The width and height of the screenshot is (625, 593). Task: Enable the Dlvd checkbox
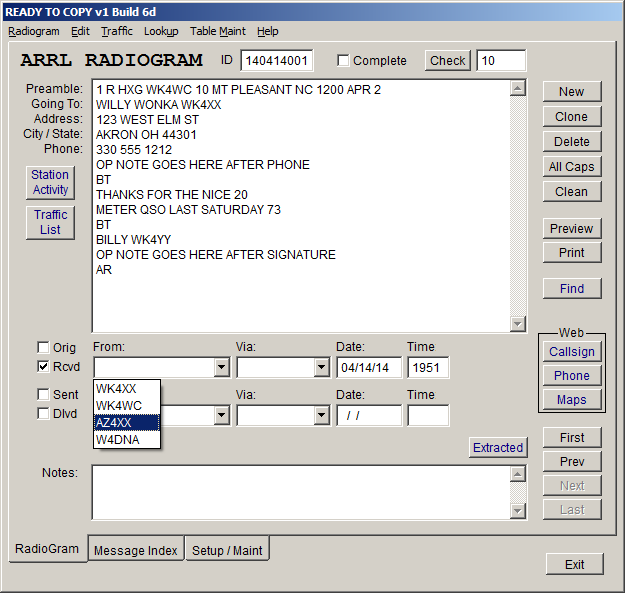tap(43, 413)
